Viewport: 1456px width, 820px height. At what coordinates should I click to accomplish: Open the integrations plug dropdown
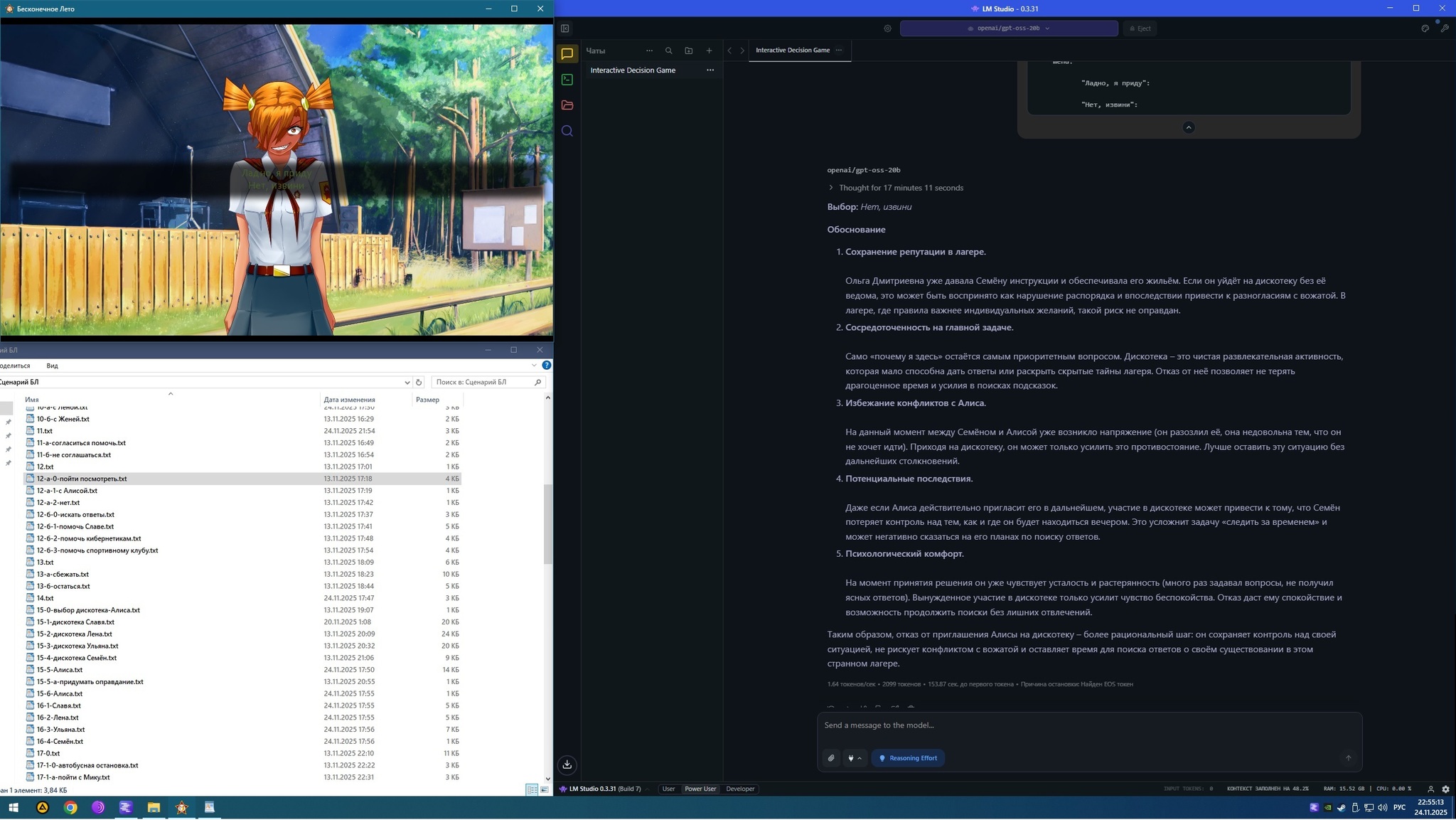coord(855,758)
